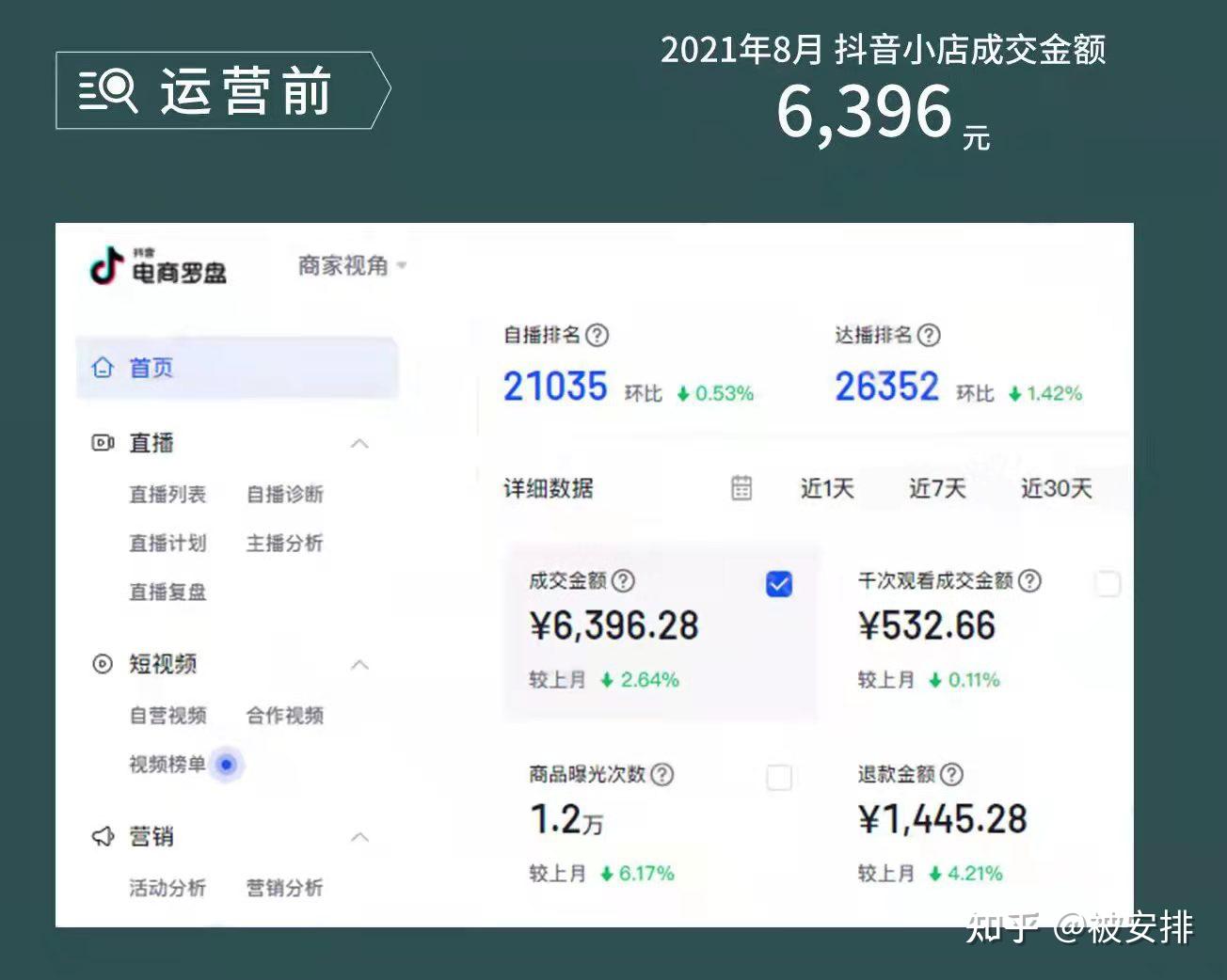The height and width of the screenshot is (980, 1227).
Task: Click the 2.64% change under 成交金额
Action: pos(640,680)
